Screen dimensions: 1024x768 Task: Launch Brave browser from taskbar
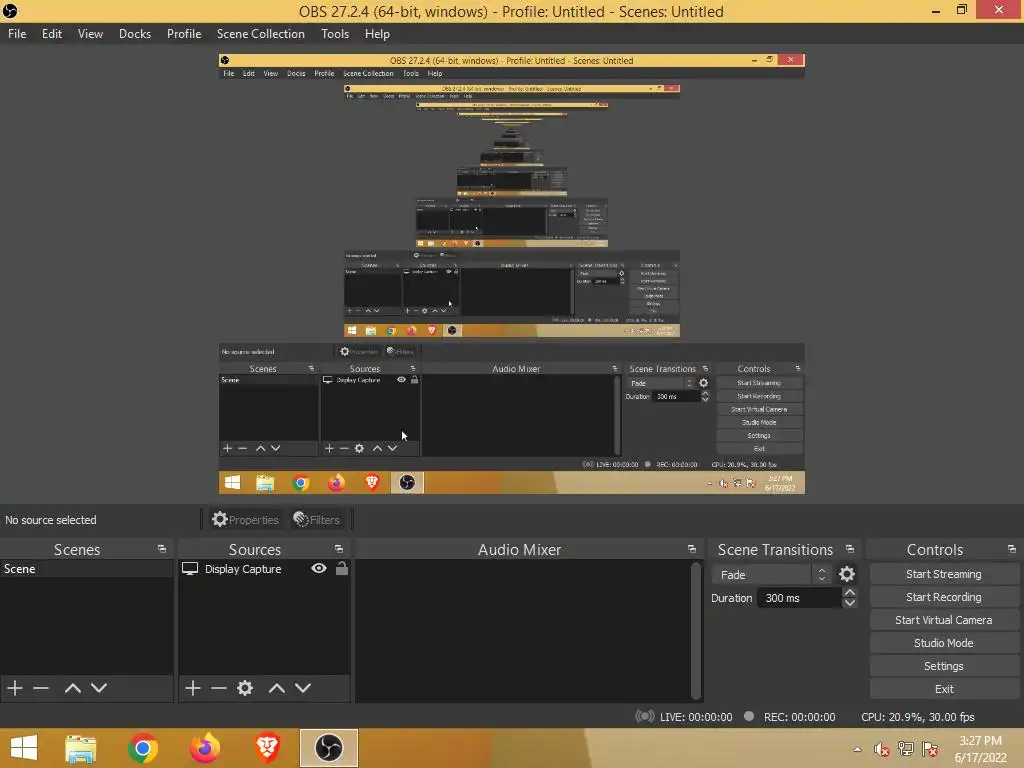tap(267, 748)
